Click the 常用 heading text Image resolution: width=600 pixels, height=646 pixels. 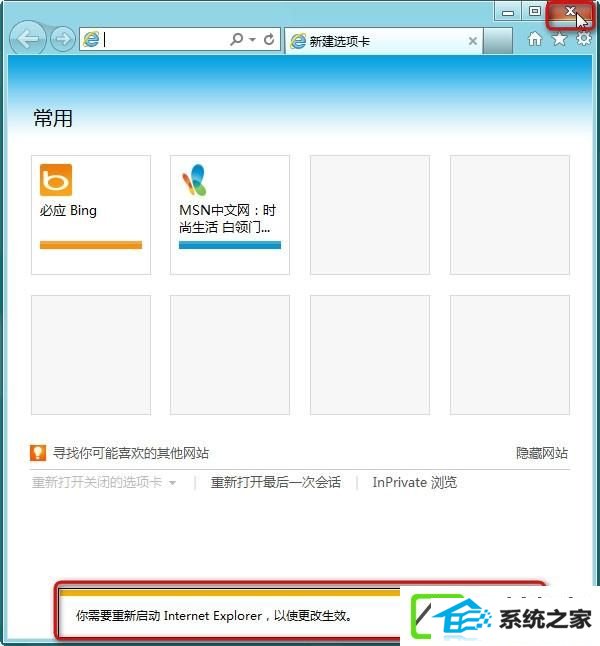click(x=53, y=118)
